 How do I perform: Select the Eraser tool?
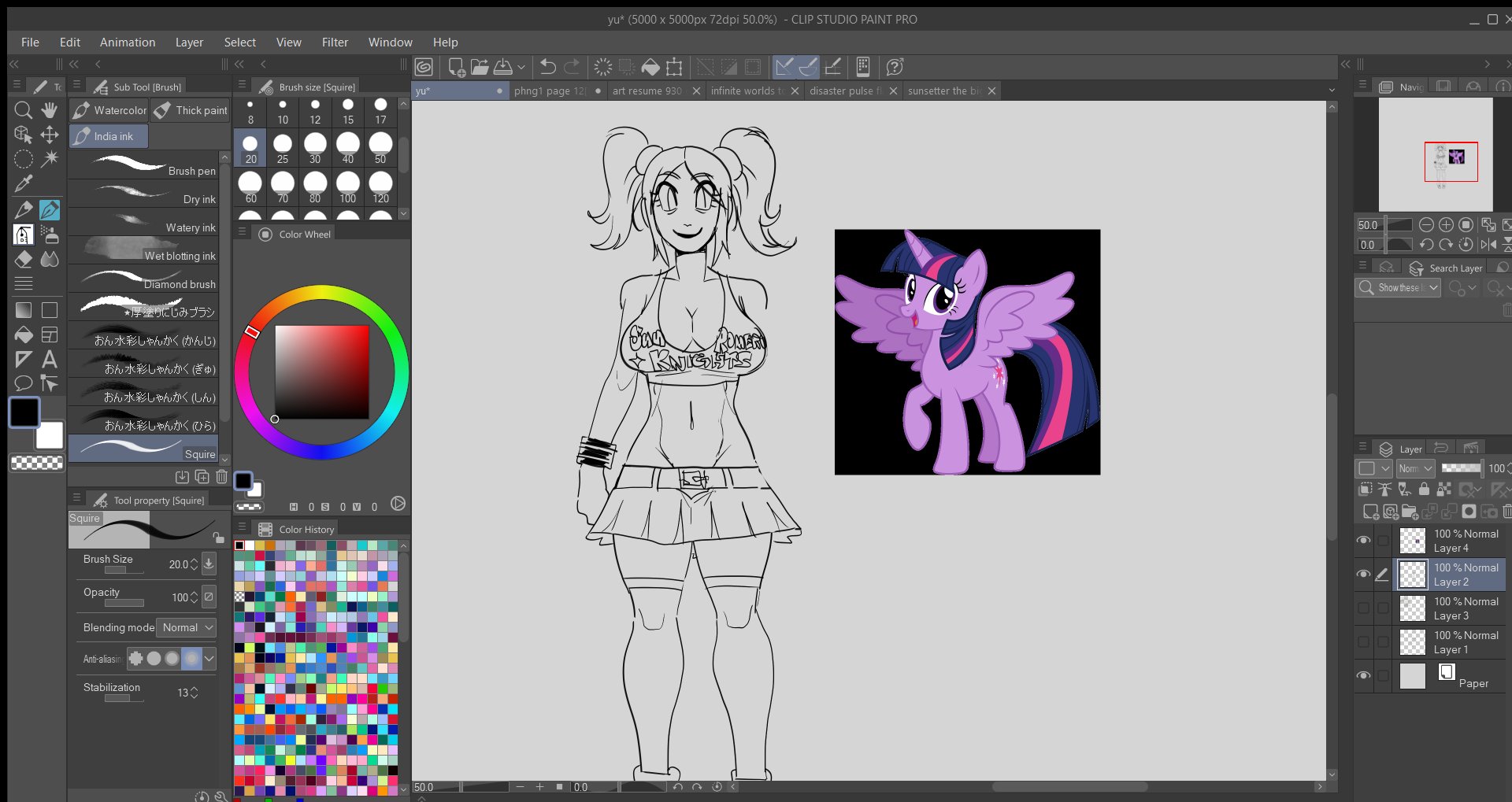coord(23,259)
